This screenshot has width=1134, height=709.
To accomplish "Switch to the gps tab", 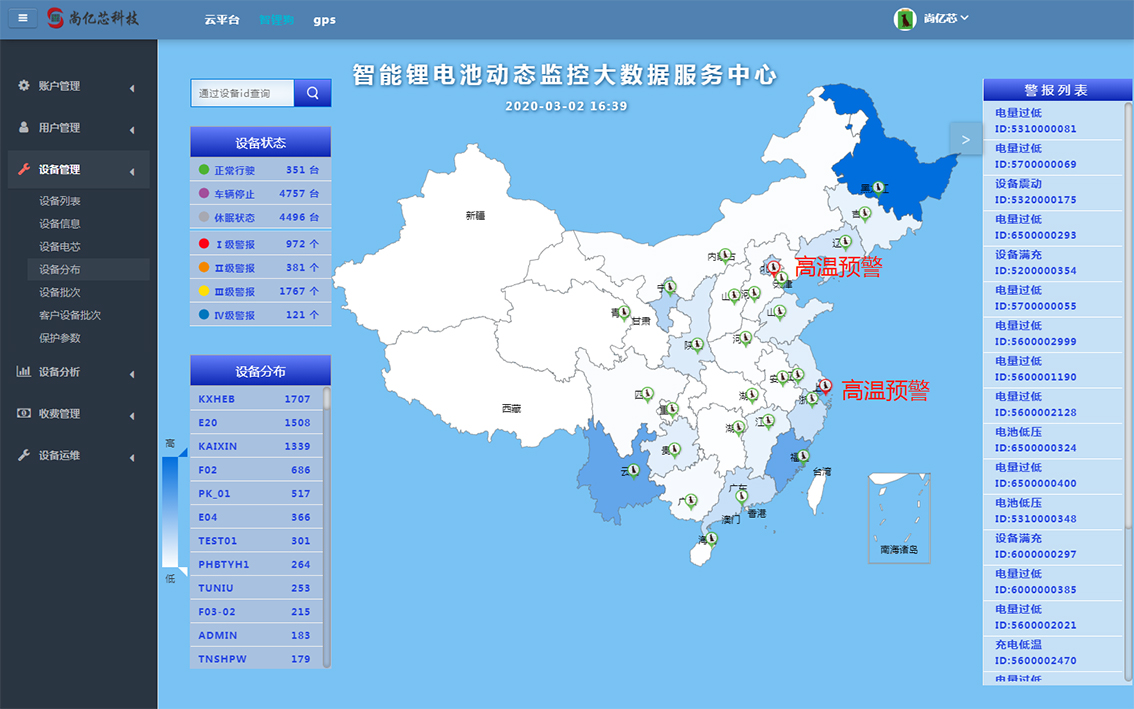I will tap(324, 20).
